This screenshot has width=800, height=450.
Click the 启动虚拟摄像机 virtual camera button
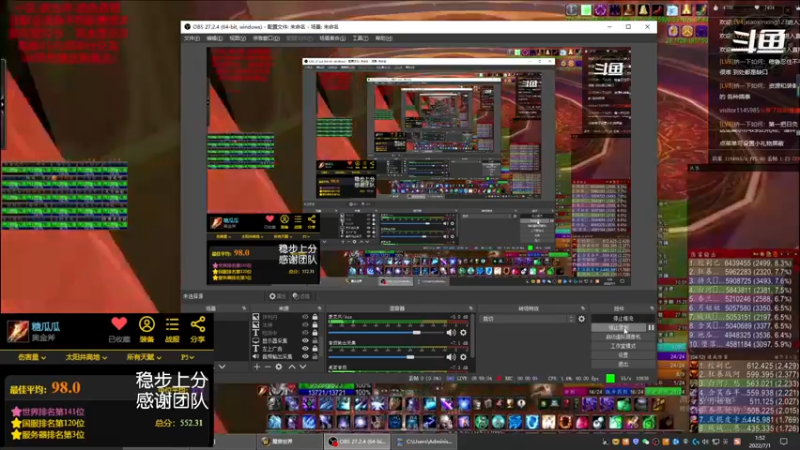point(623,337)
